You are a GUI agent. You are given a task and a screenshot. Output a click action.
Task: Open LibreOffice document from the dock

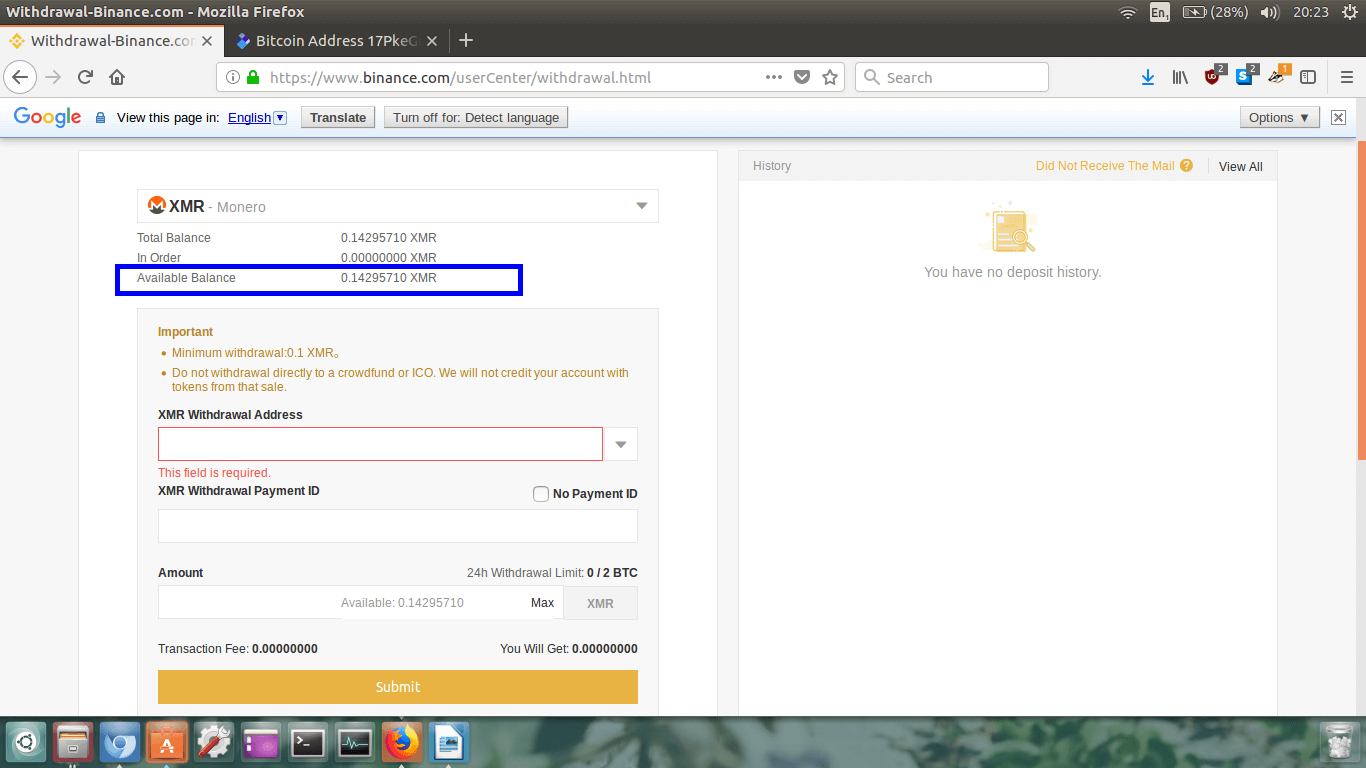click(x=449, y=743)
